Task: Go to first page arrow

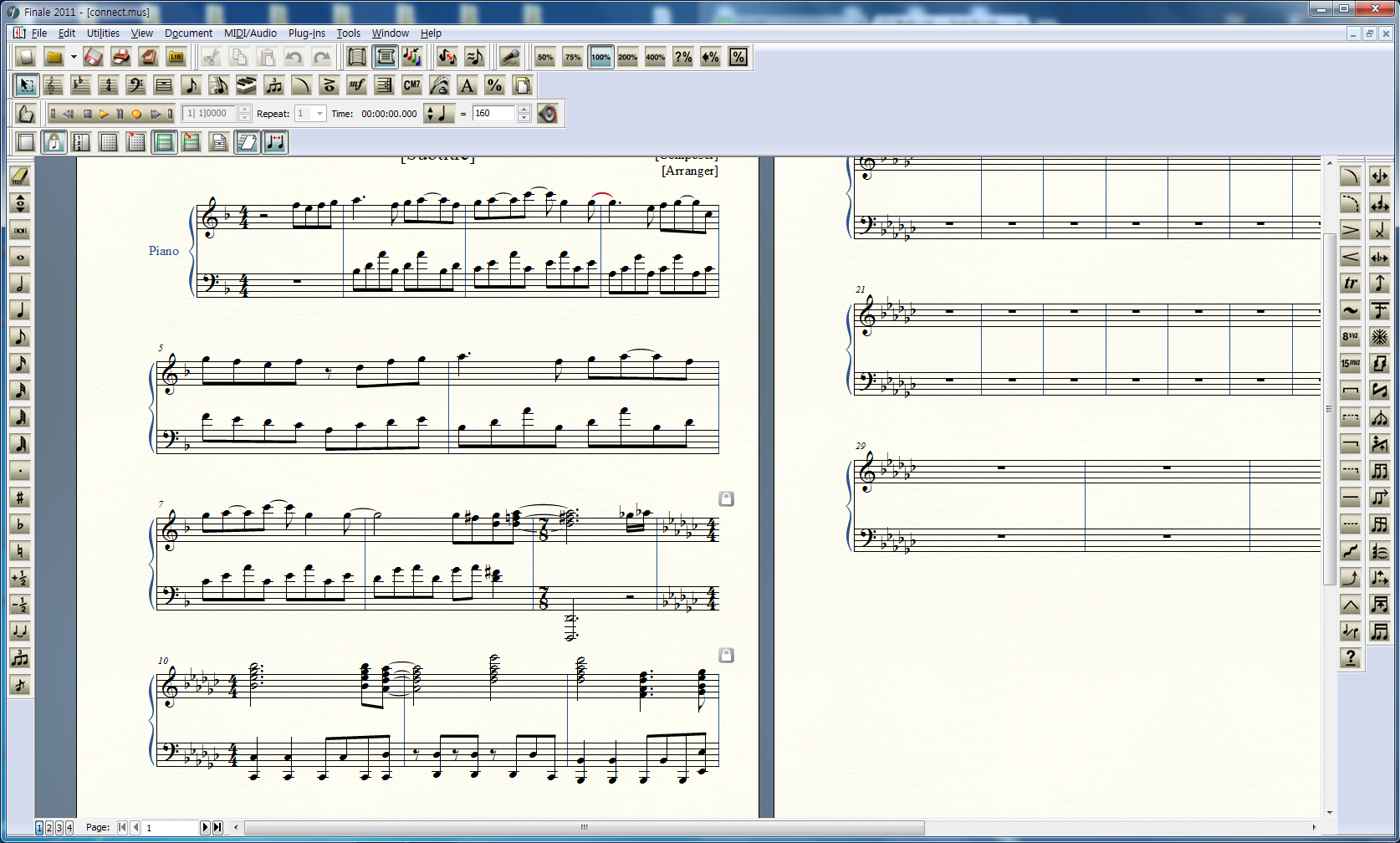Action: click(122, 827)
